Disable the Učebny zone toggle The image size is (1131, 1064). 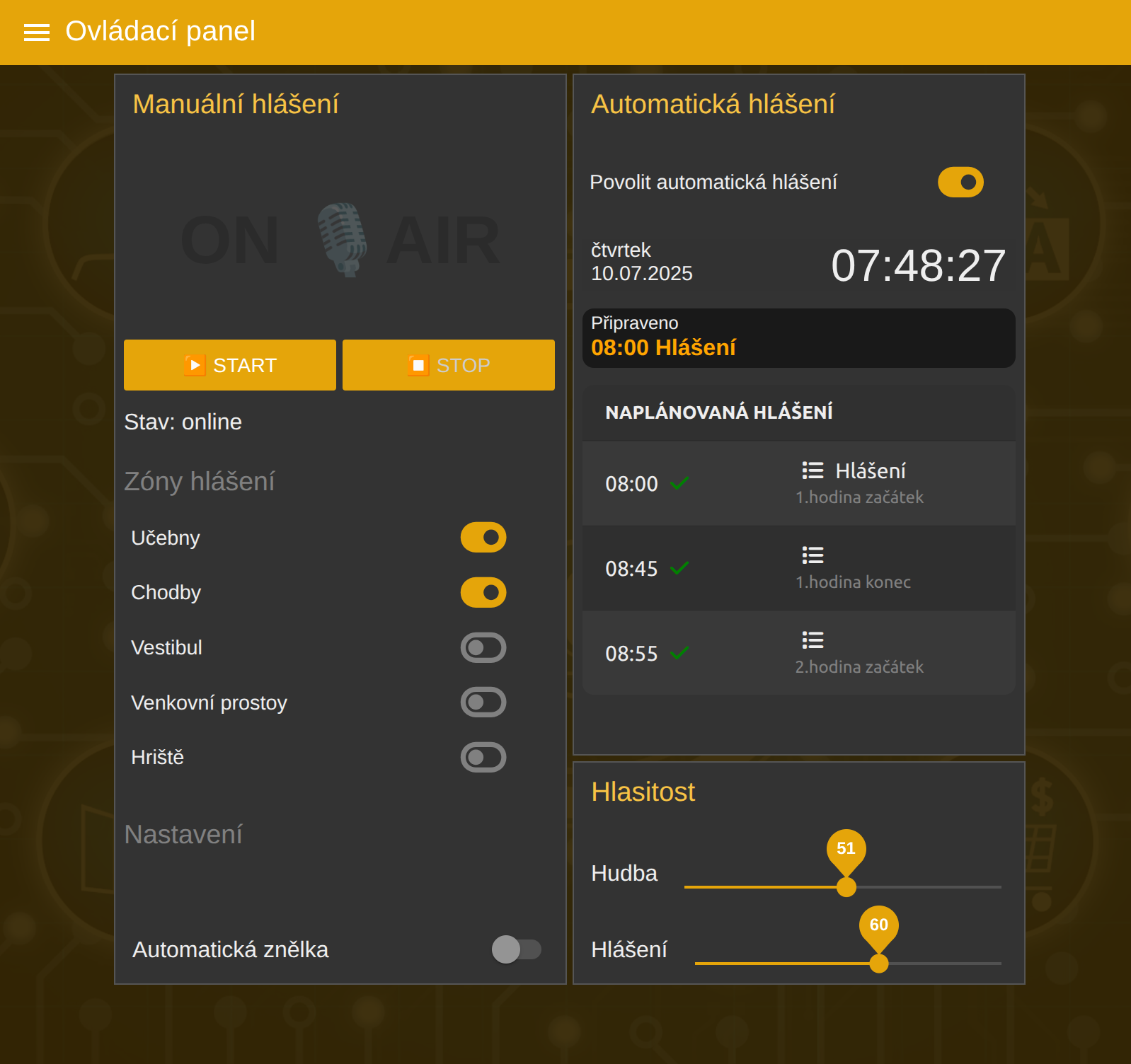pos(483,538)
